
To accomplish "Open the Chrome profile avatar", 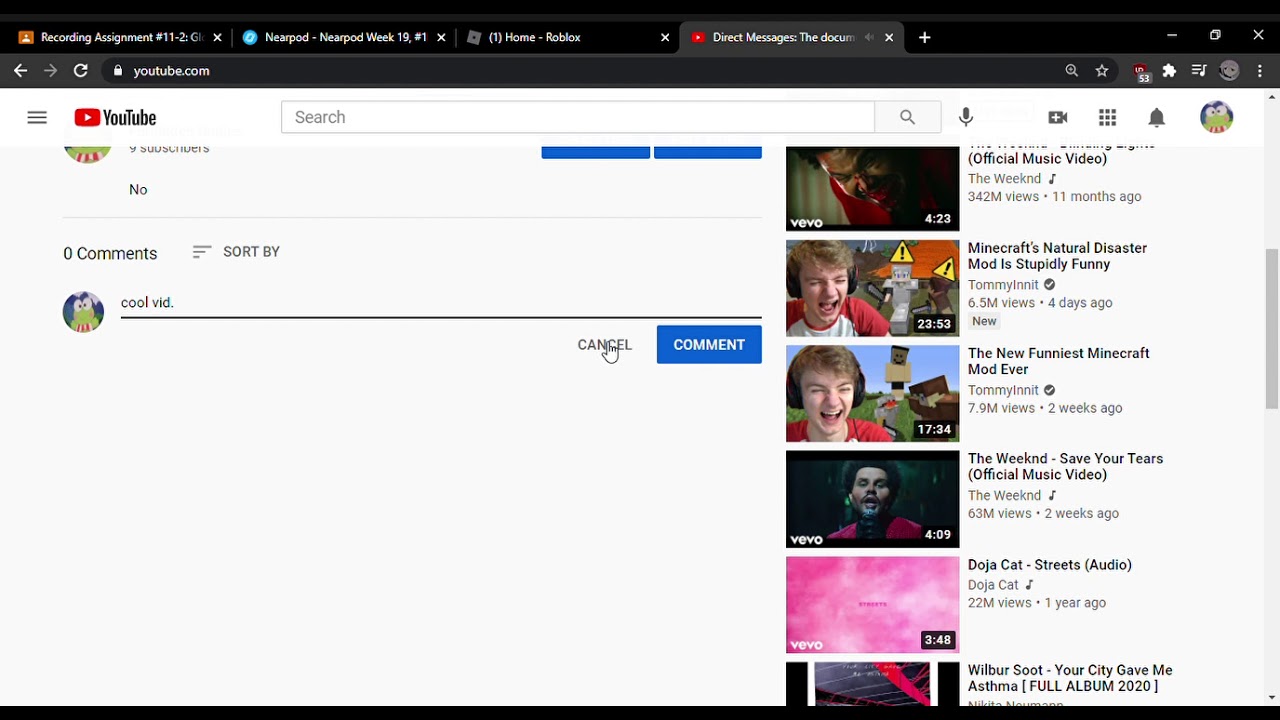I will tap(1229, 70).
